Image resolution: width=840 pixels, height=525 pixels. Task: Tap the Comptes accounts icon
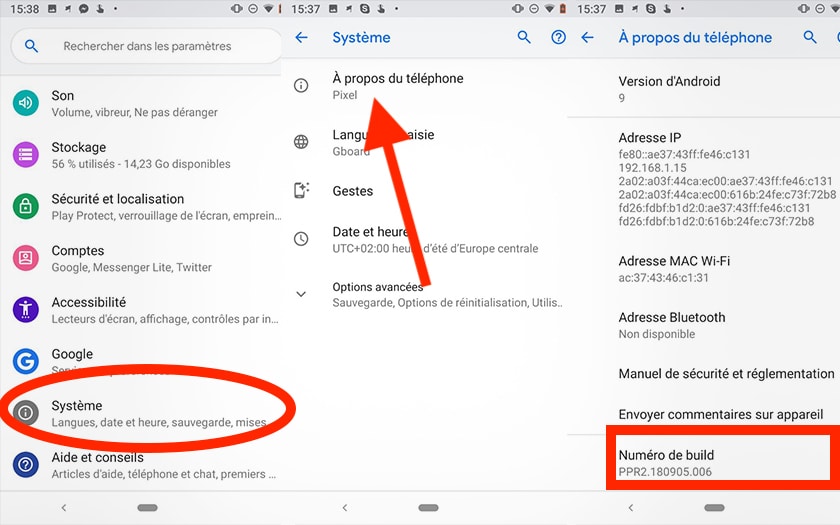point(26,258)
